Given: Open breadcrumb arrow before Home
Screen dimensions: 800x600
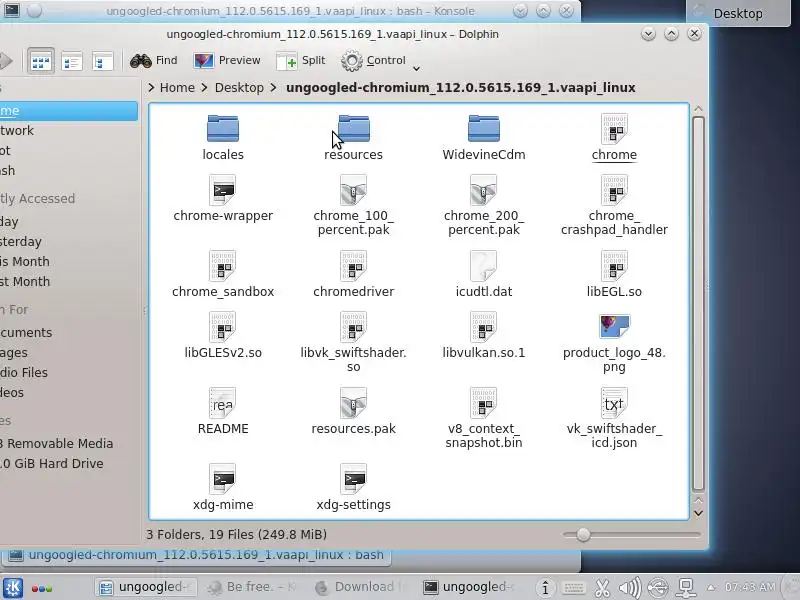Looking at the screenshot, I should click(x=151, y=88).
